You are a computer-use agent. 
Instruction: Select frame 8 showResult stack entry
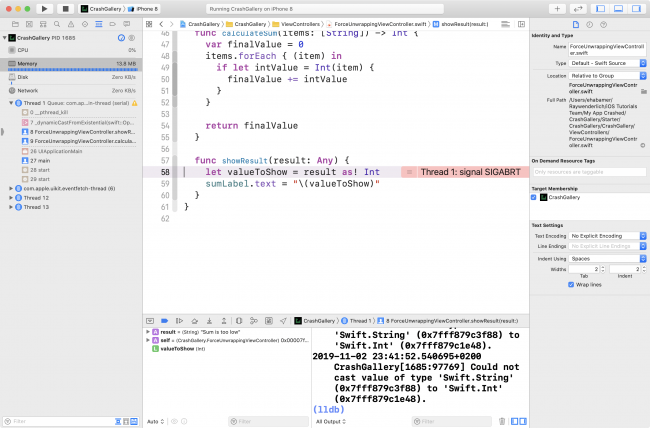pos(80,131)
